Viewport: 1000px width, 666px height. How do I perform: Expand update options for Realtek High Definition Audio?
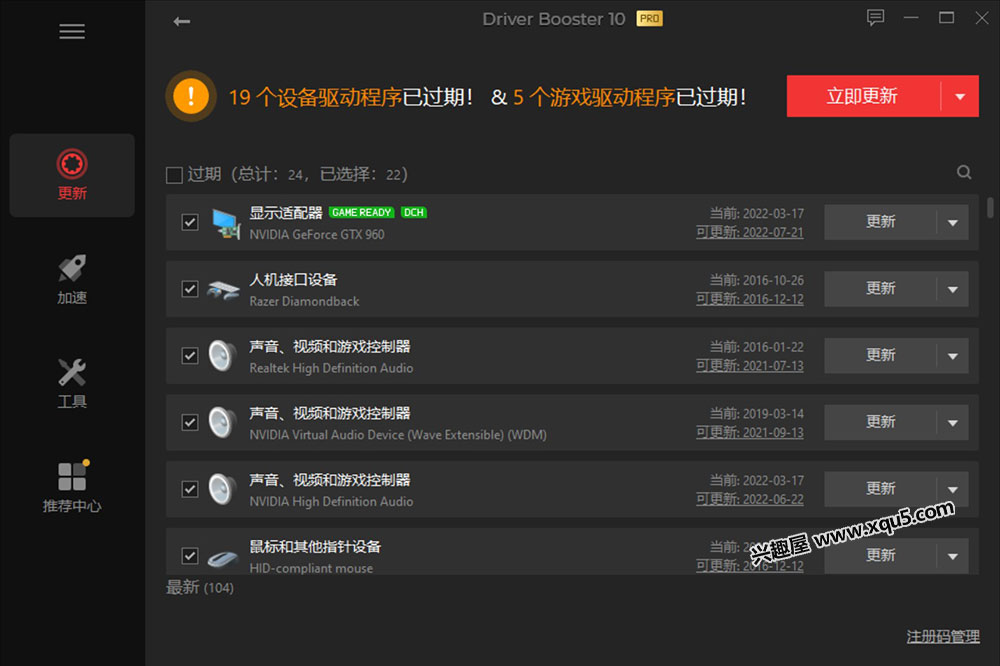[x=953, y=356]
